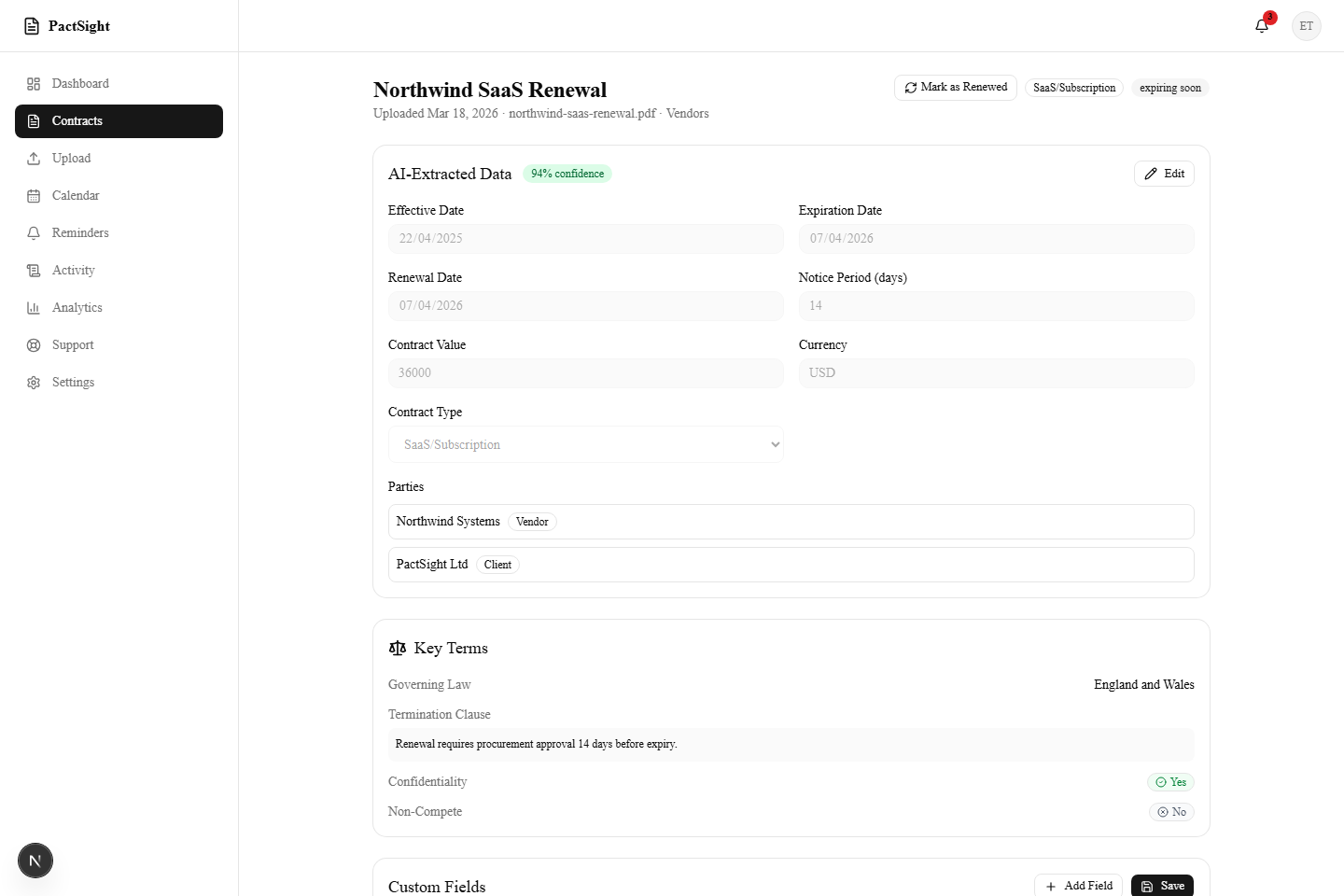Open the Activity page in the sidebar
This screenshot has width=1344, height=896.
tap(73, 271)
